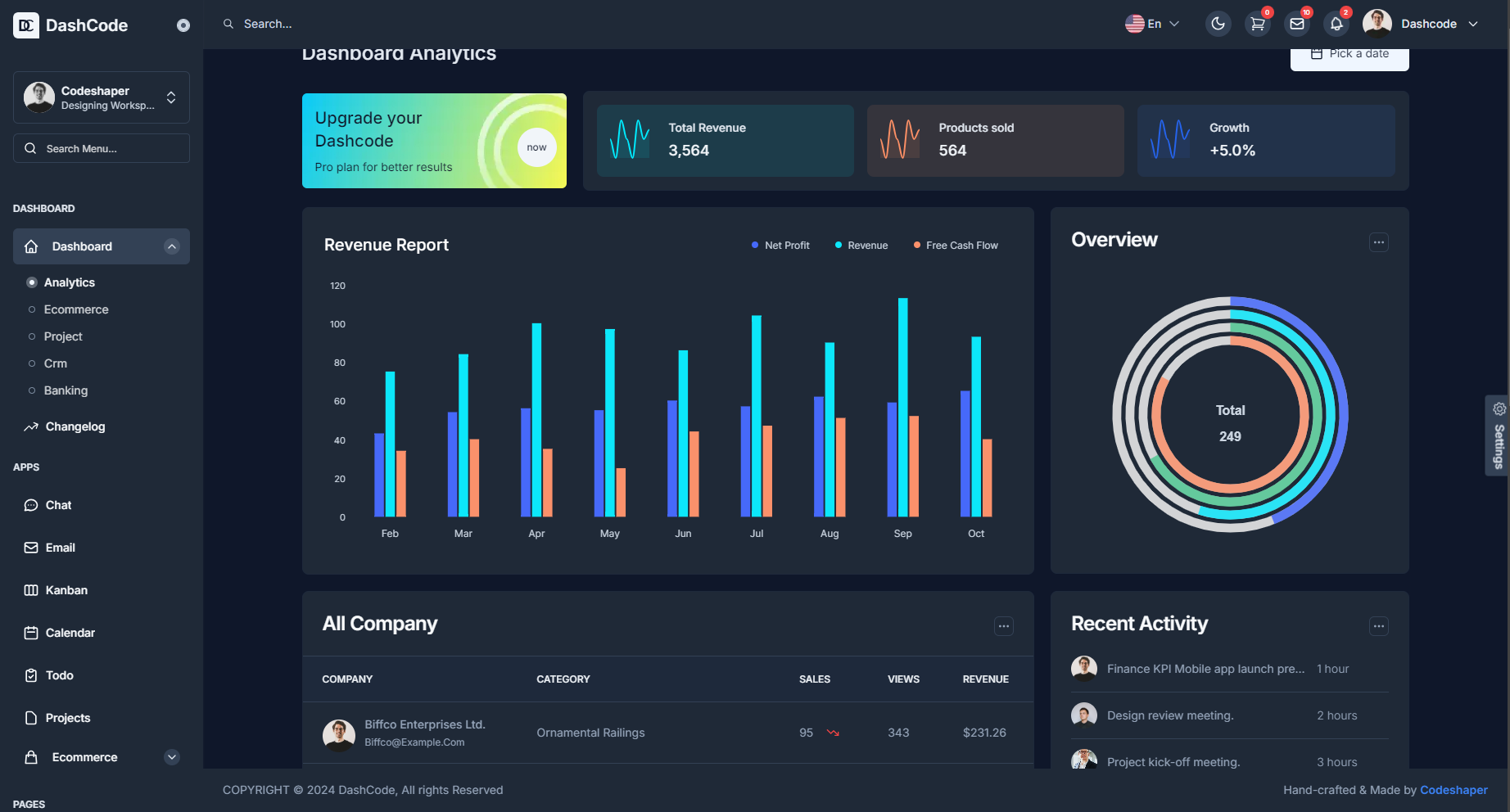Click Biffco Enterprises Ltd. company name

425,724
